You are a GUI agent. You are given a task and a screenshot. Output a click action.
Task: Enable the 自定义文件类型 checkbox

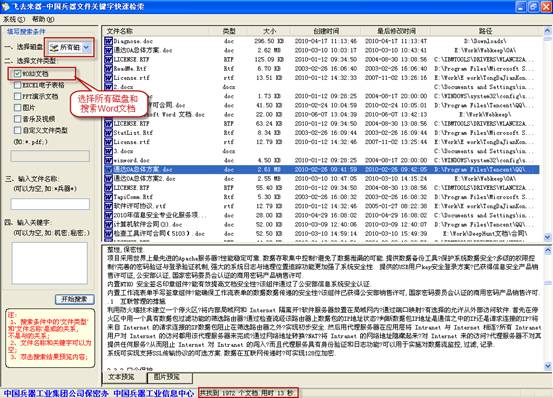pos(17,130)
